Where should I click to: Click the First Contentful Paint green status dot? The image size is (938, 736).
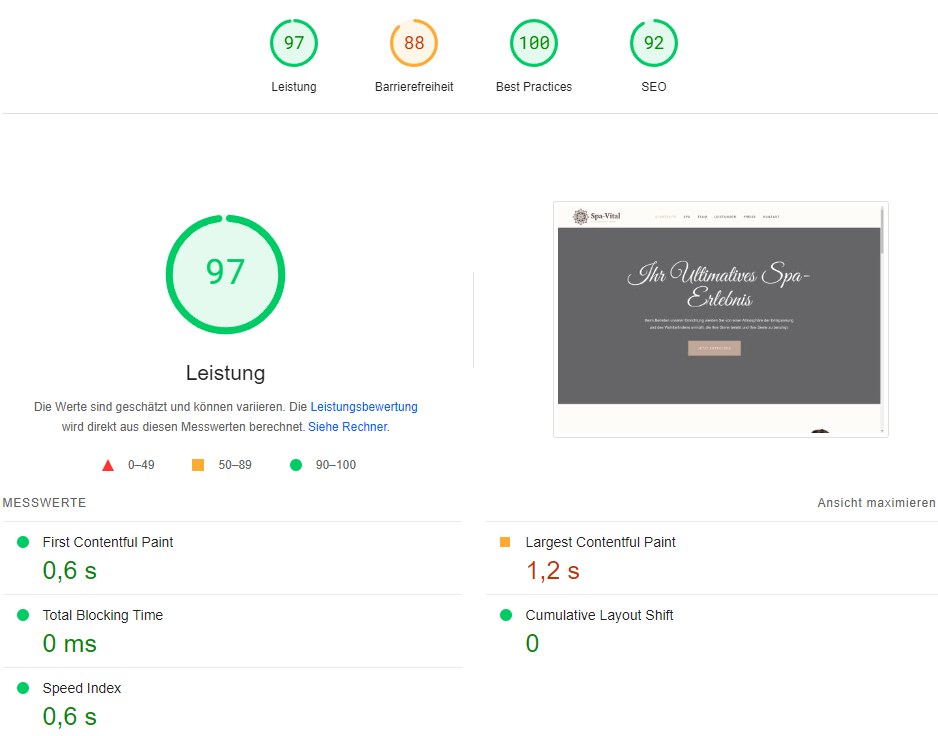click(23, 542)
